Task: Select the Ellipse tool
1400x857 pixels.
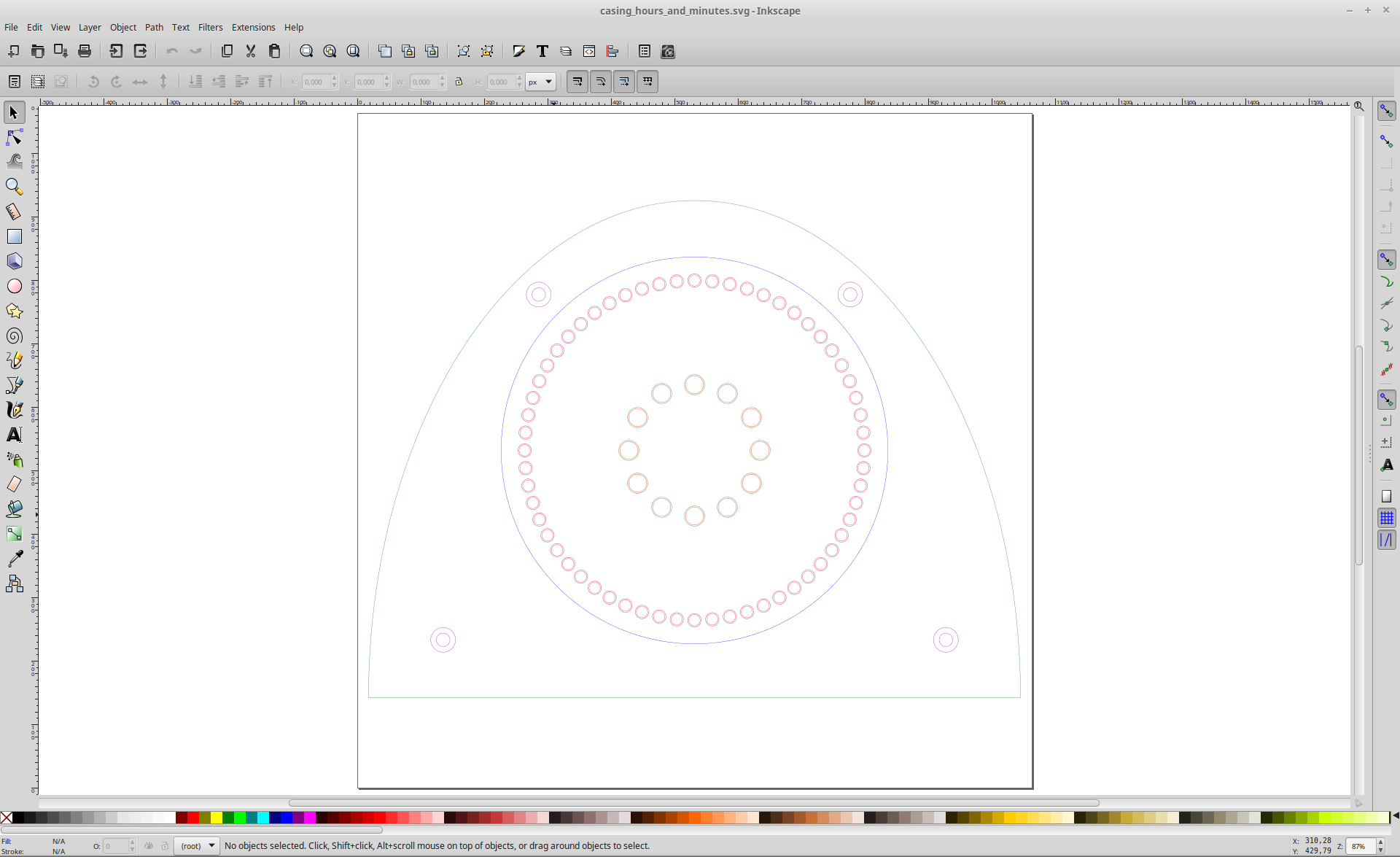Action: (x=13, y=286)
